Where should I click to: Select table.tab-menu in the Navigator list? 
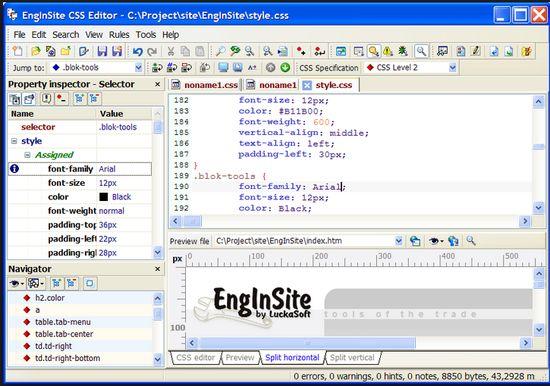[x=63, y=322]
